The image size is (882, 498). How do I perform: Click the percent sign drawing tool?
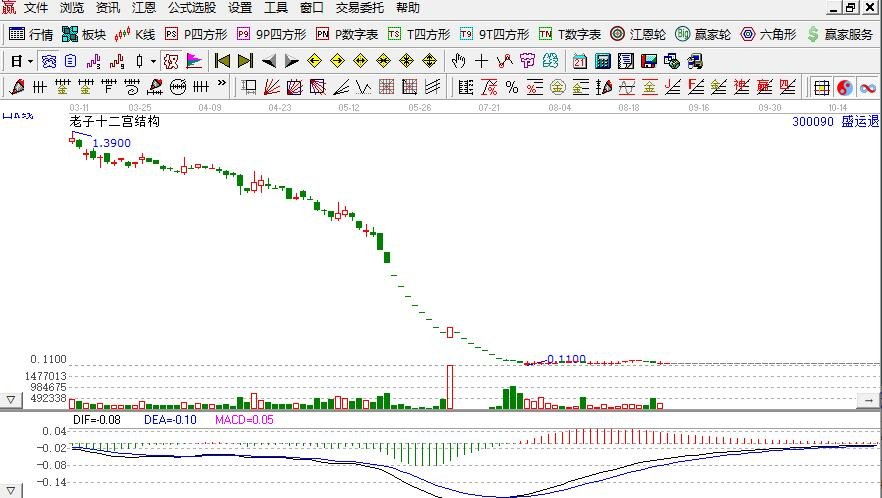[511, 87]
